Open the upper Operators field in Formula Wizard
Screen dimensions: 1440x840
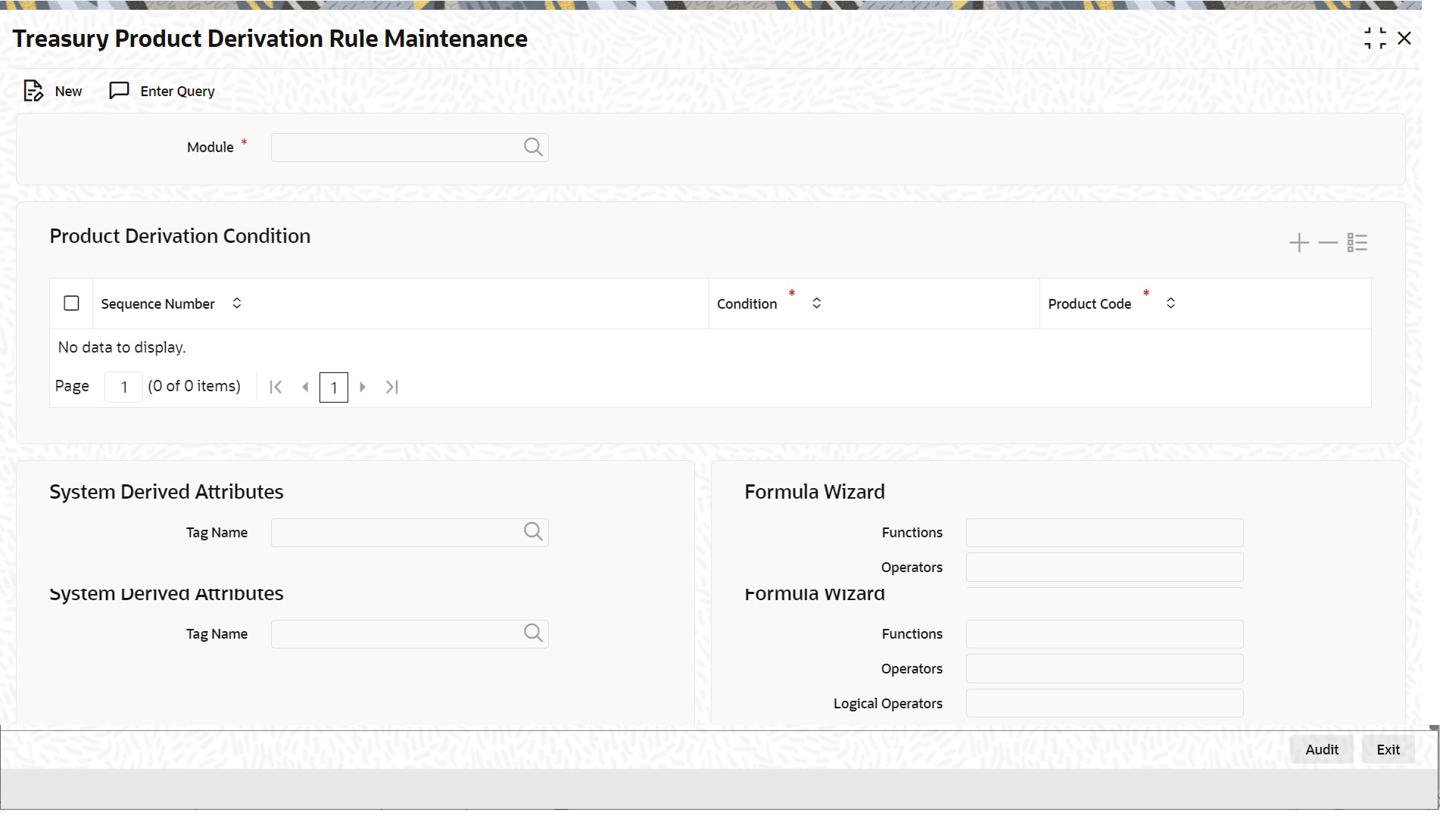1105,568
